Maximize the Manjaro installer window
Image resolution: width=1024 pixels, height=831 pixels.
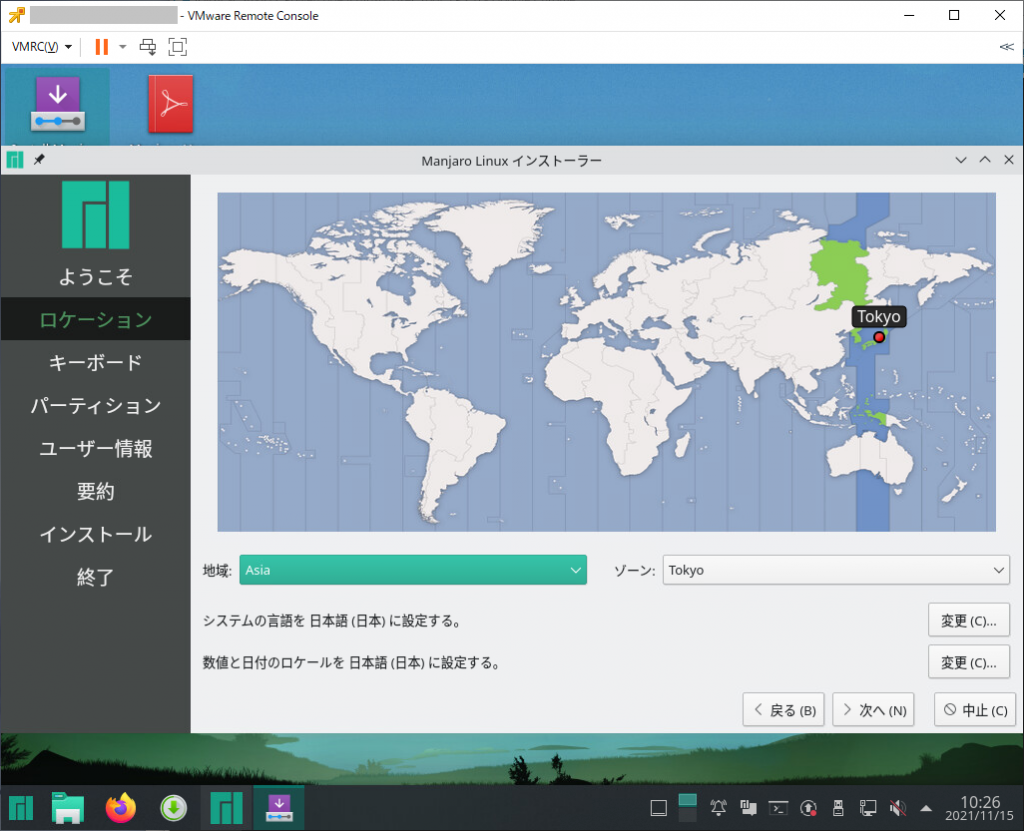pyautogui.click(x=985, y=160)
